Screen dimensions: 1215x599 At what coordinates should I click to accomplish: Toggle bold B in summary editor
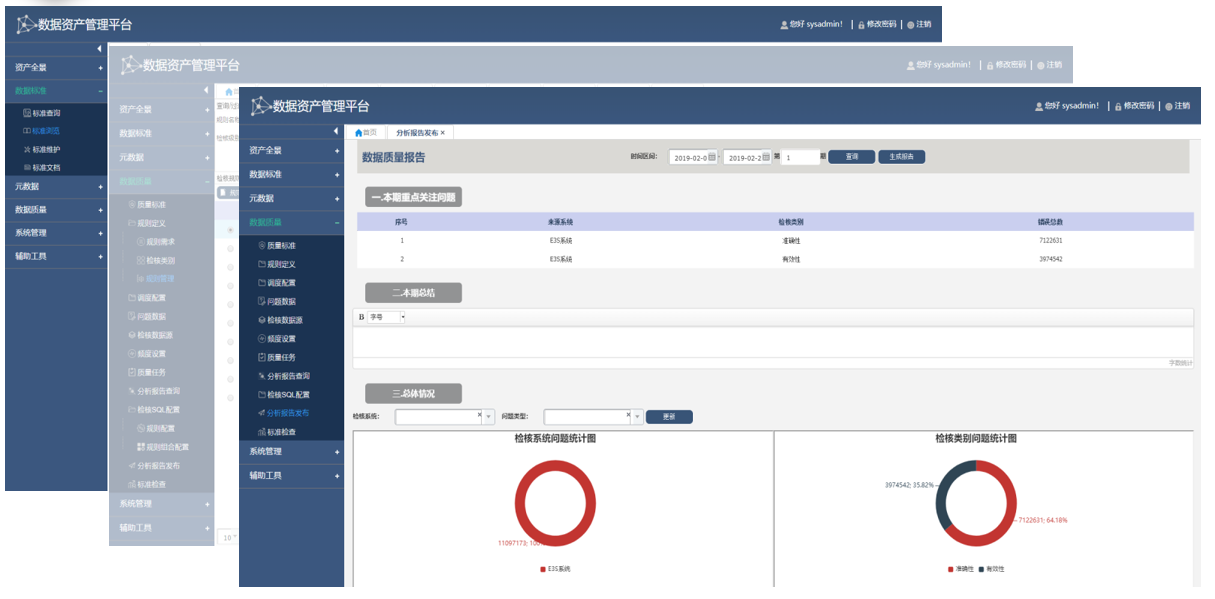[361, 317]
